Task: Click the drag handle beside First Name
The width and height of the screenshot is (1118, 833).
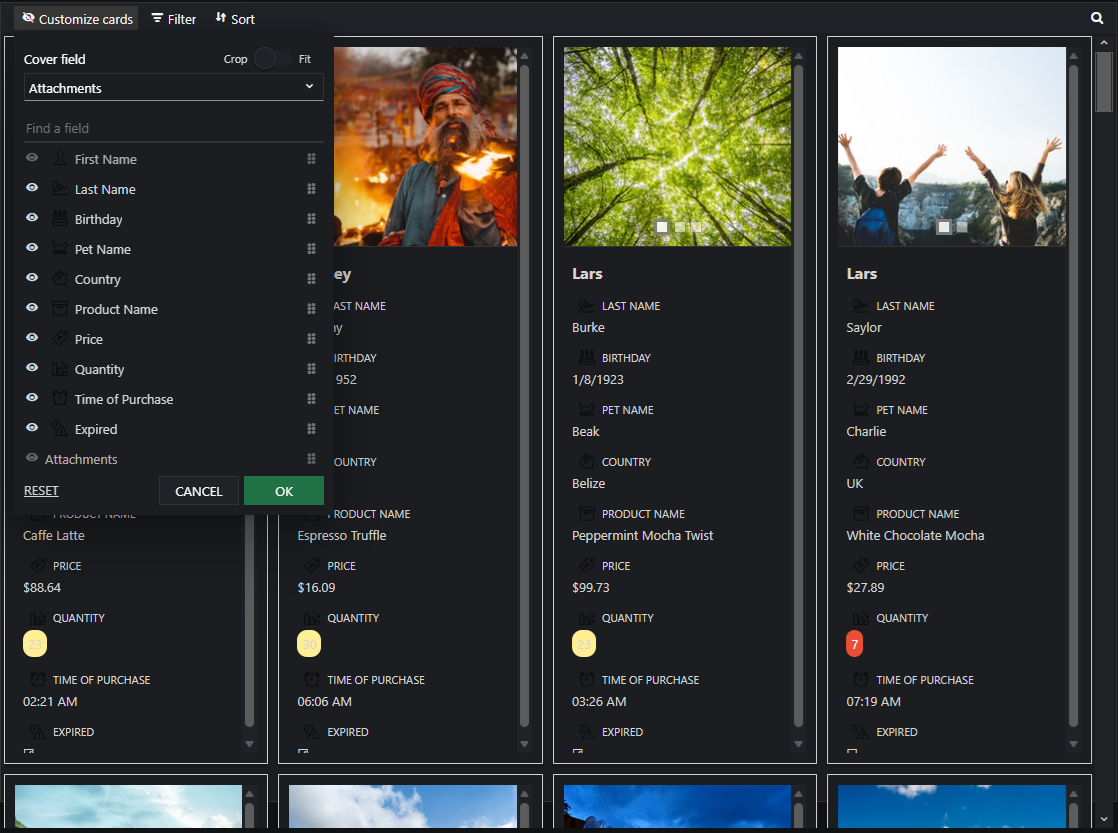Action: tap(312, 159)
